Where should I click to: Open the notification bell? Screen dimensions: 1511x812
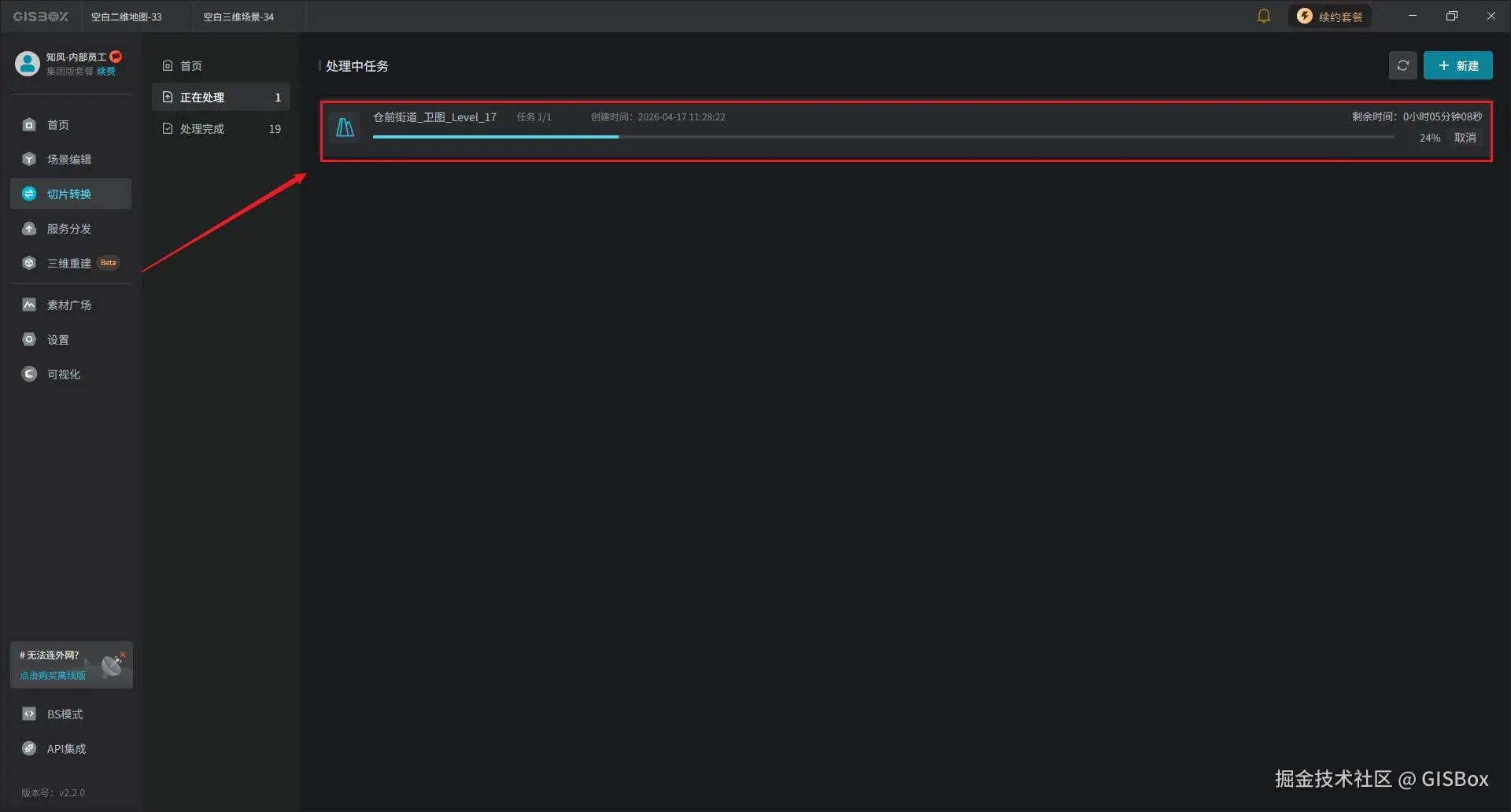1264,16
